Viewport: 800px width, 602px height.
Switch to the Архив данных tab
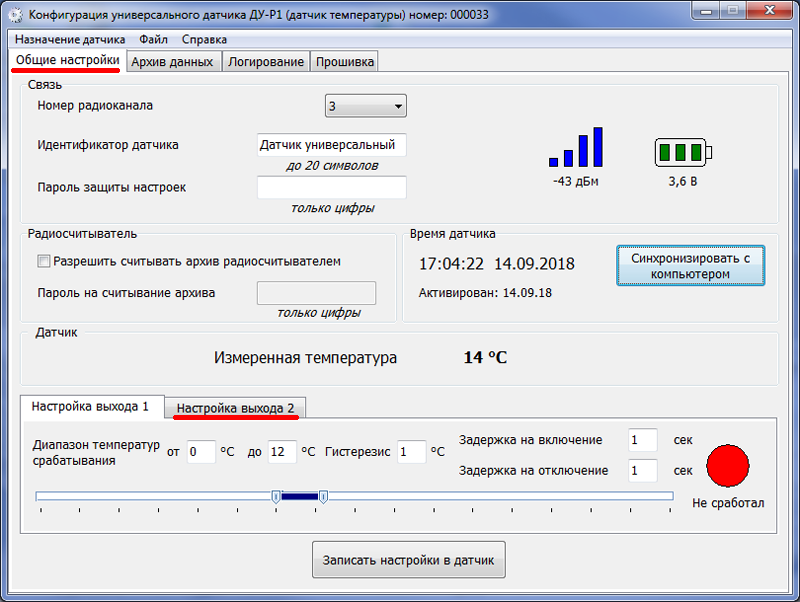click(x=172, y=62)
